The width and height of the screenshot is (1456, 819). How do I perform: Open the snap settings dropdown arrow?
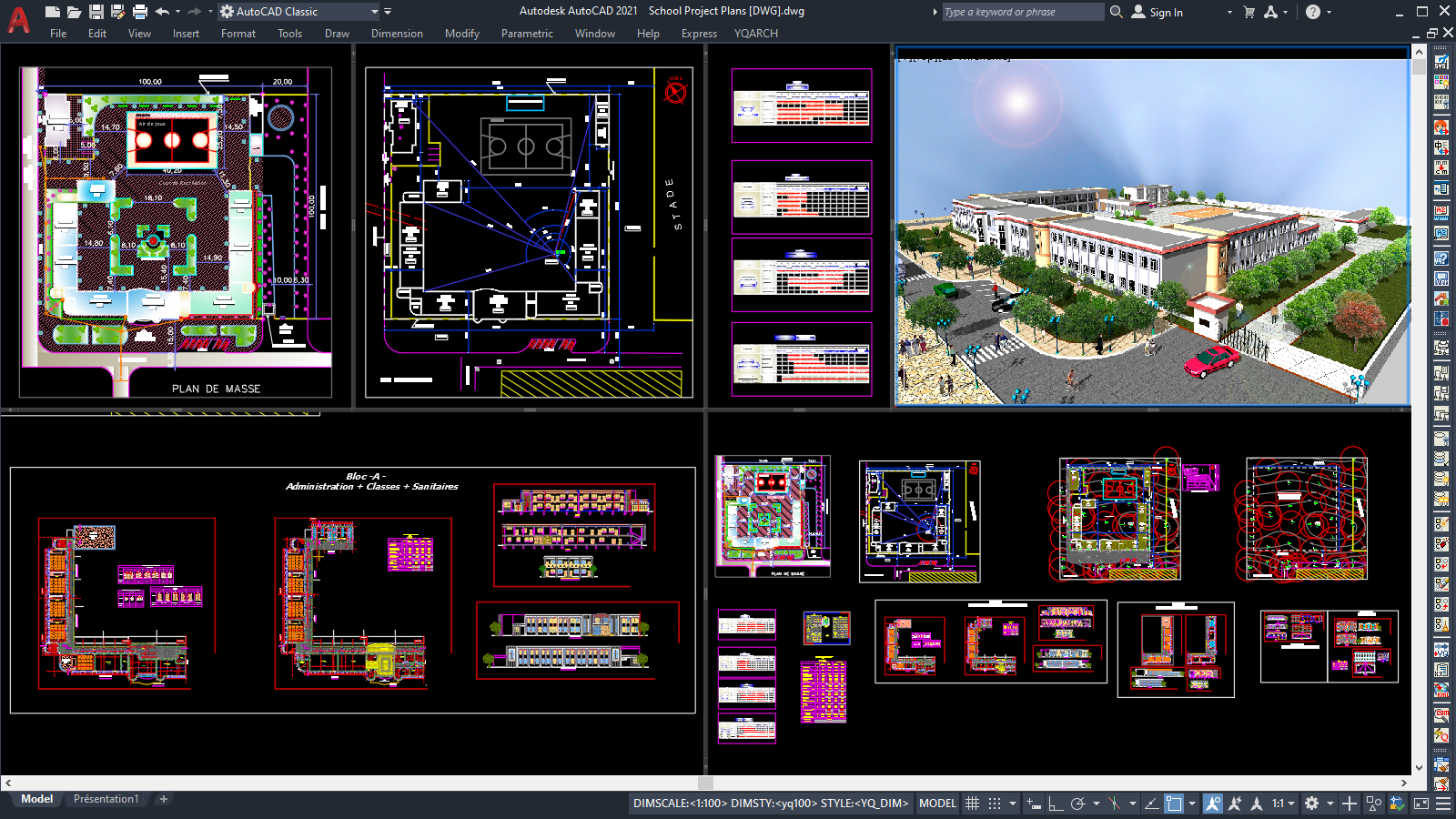pos(1012,804)
